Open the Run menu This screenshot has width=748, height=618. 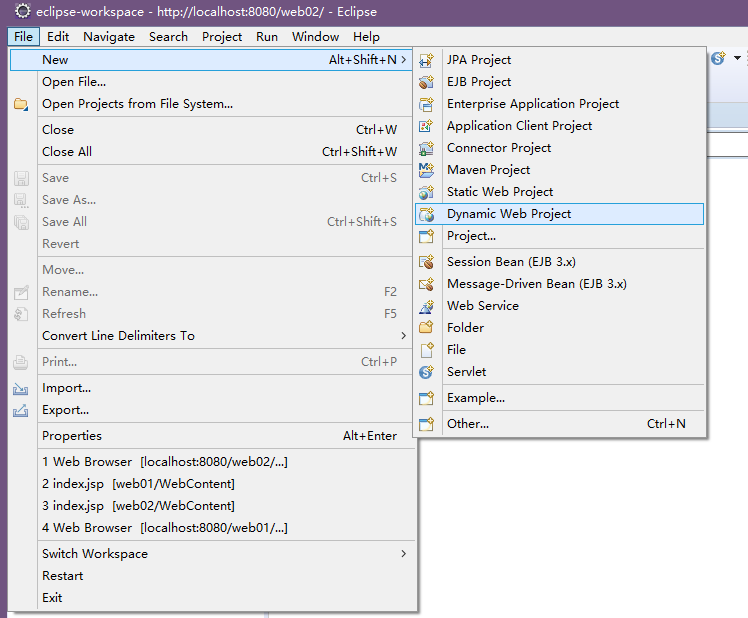point(267,37)
